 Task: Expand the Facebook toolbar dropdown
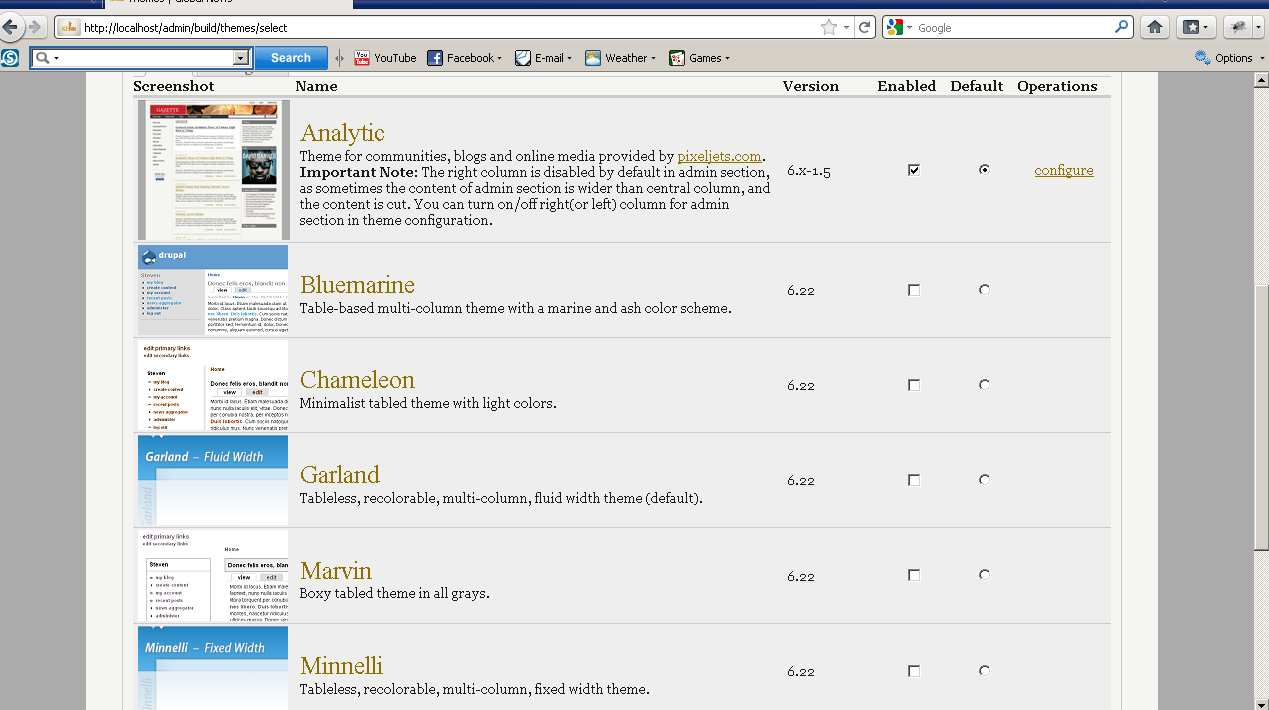click(500, 59)
